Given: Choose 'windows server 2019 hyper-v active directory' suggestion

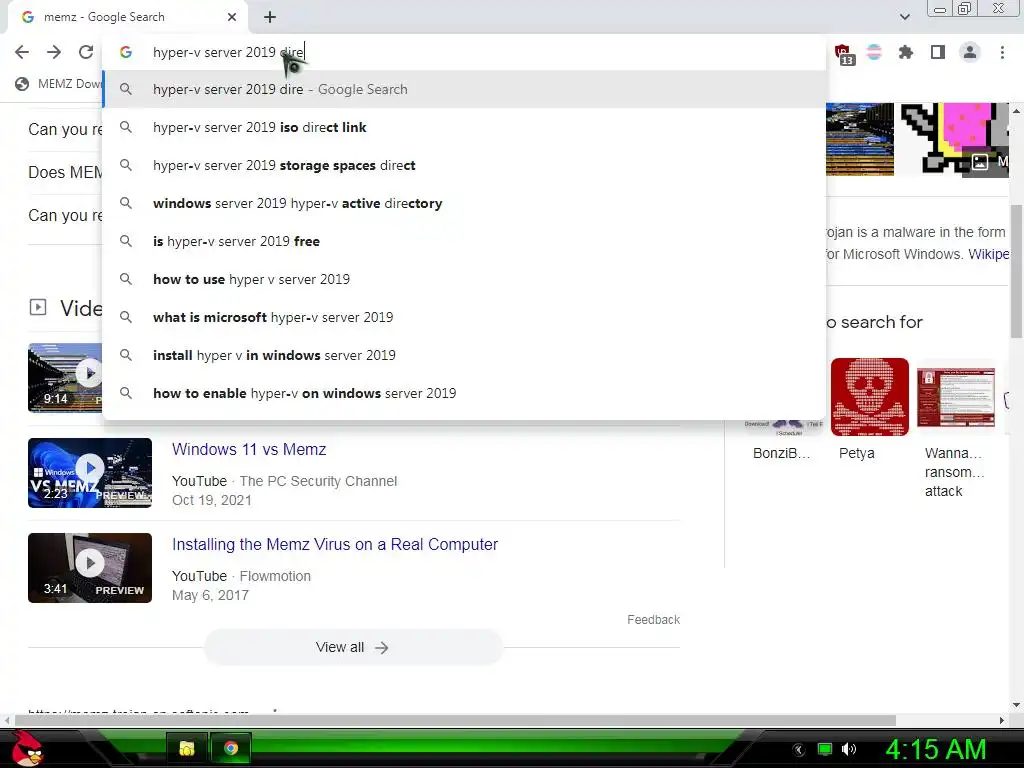Looking at the screenshot, I should tap(464, 203).
